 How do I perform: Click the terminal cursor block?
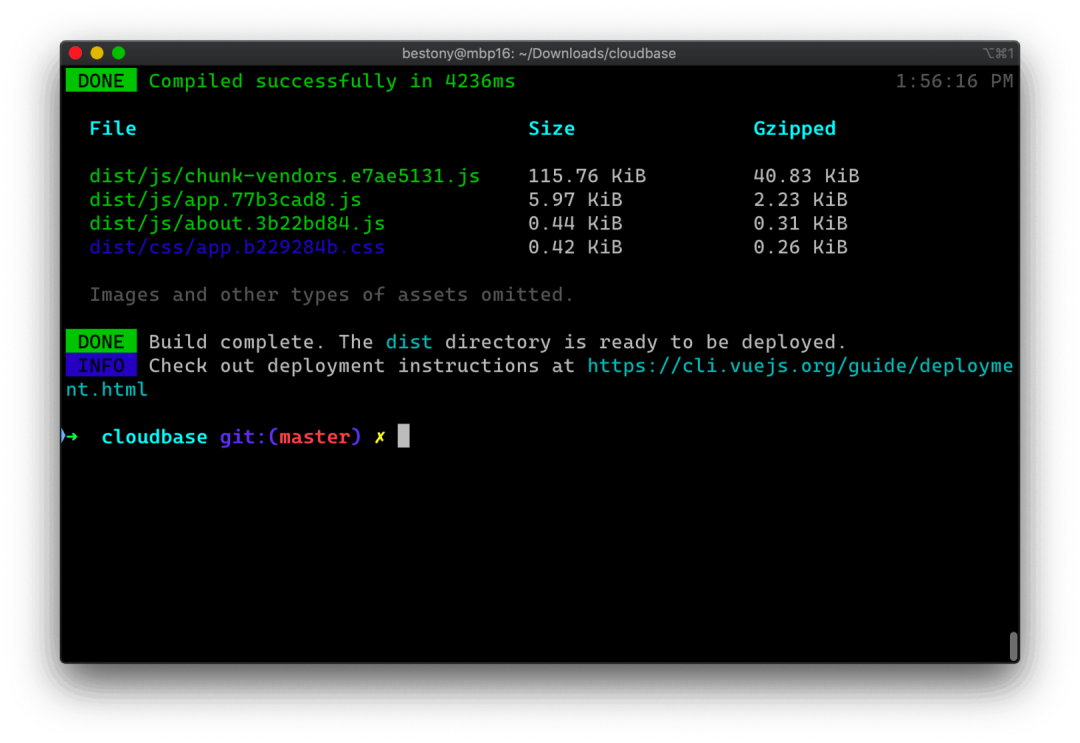[x=404, y=435]
